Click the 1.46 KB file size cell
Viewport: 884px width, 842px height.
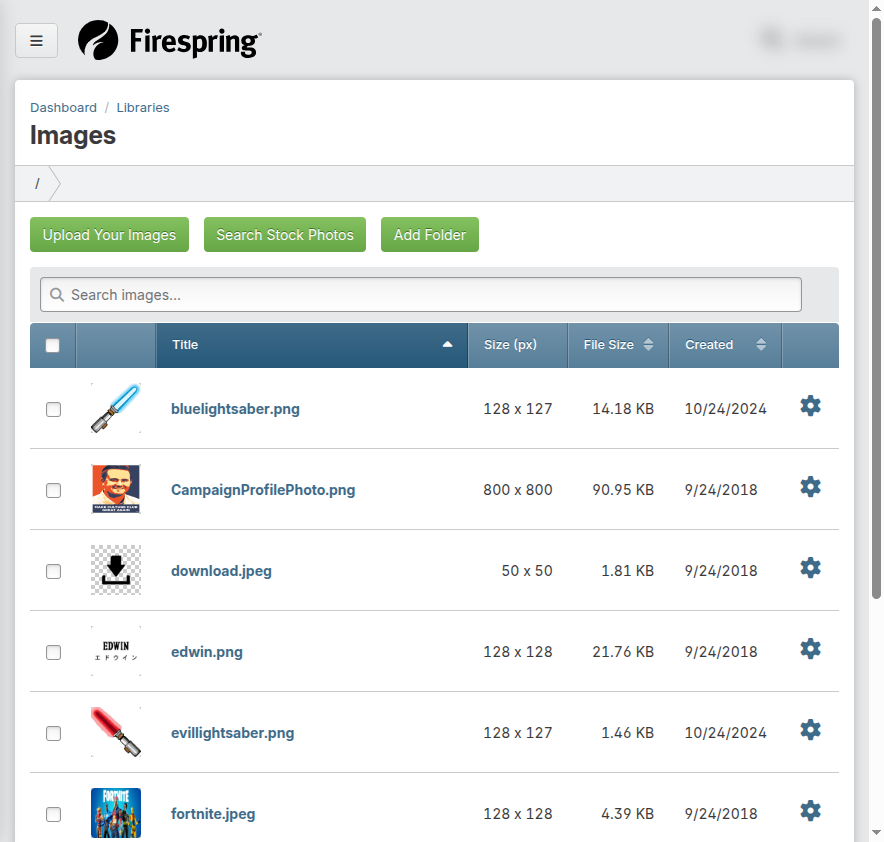tap(627, 733)
